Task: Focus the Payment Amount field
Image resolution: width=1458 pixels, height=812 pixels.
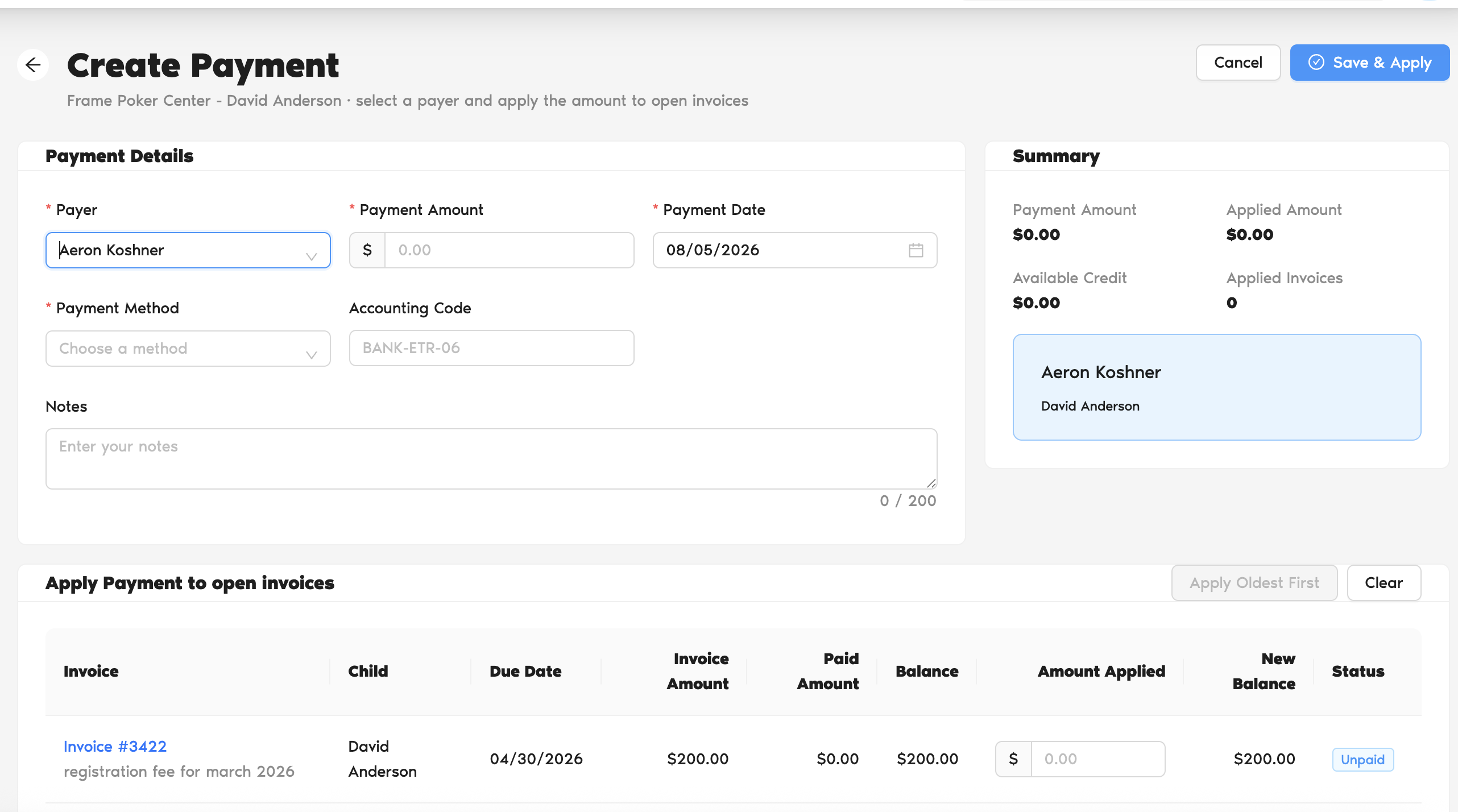Action: point(509,250)
